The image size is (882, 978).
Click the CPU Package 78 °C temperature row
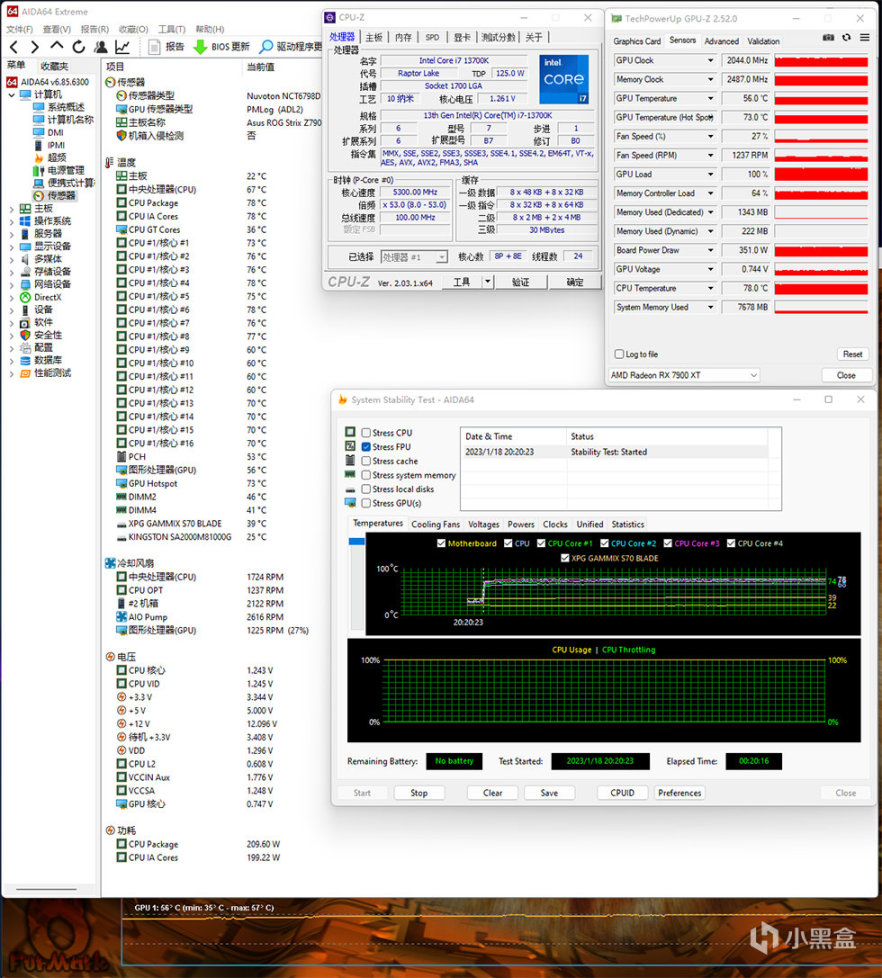[x=191, y=203]
